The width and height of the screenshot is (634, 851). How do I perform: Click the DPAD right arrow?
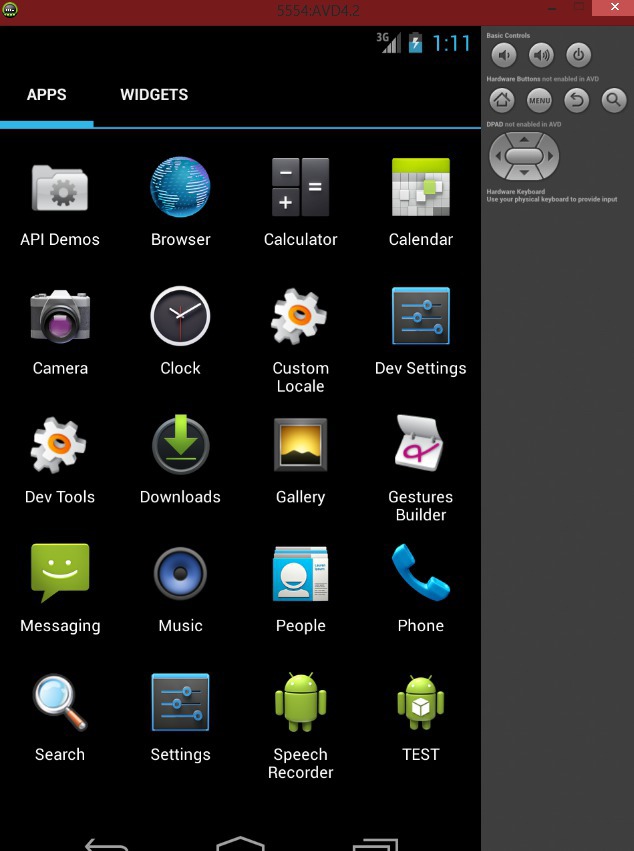551,156
